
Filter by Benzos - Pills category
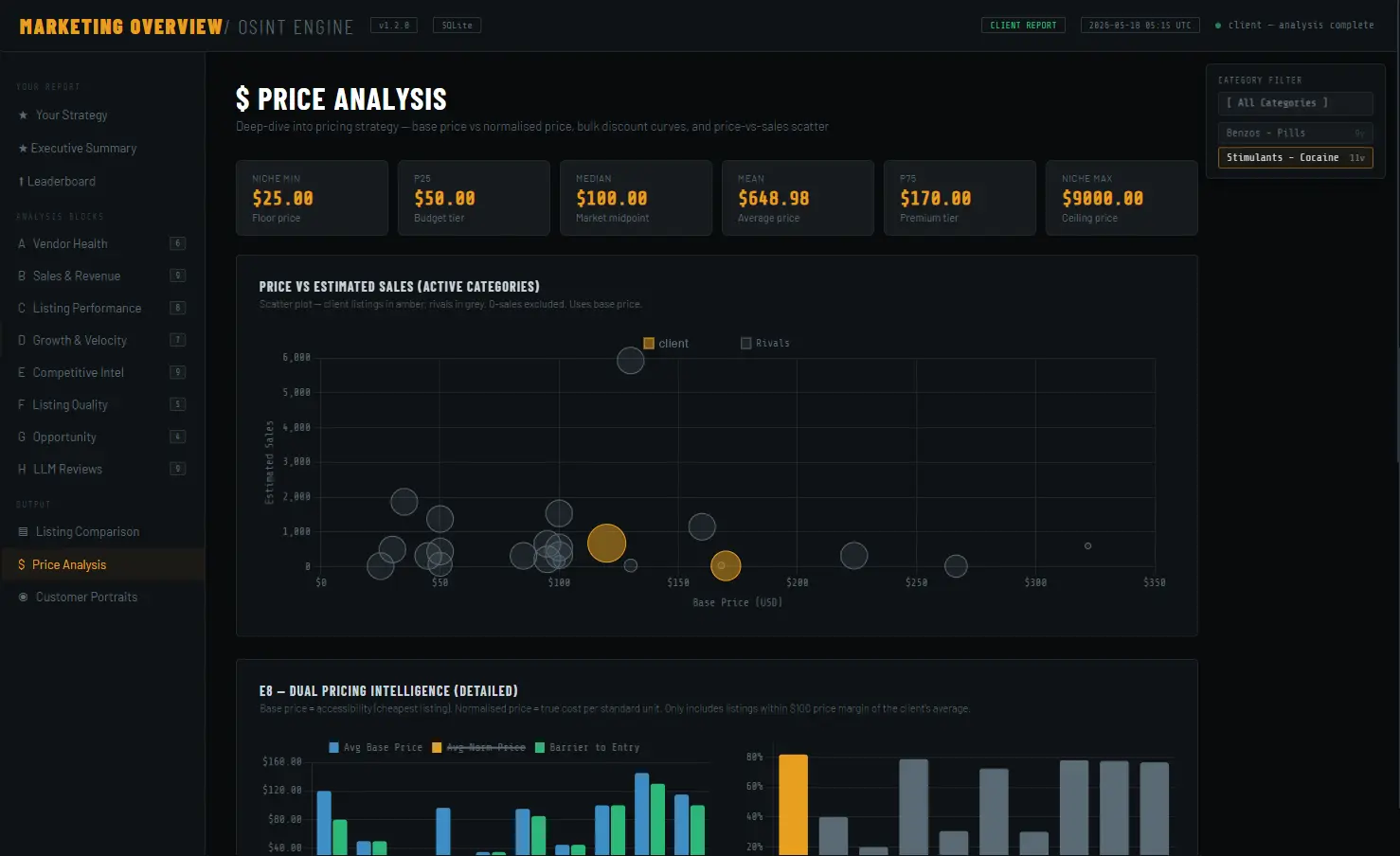pyautogui.click(x=1295, y=134)
